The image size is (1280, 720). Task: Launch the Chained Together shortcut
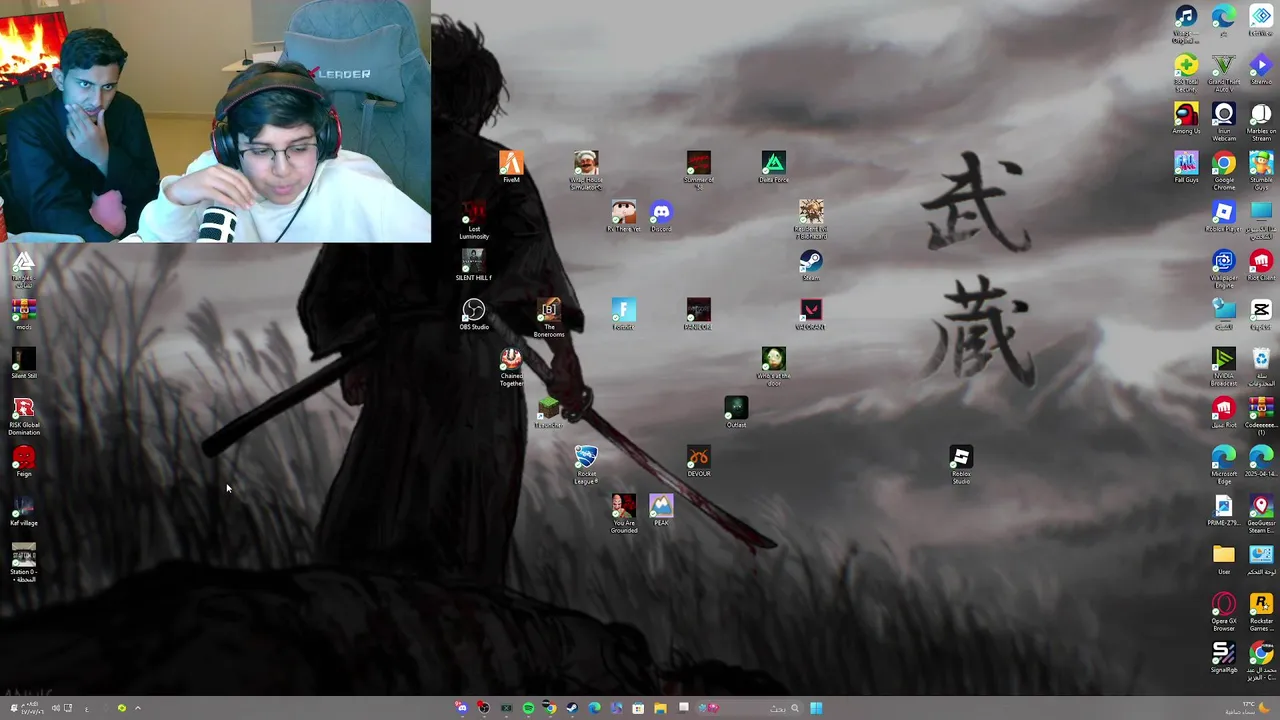tap(511, 367)
